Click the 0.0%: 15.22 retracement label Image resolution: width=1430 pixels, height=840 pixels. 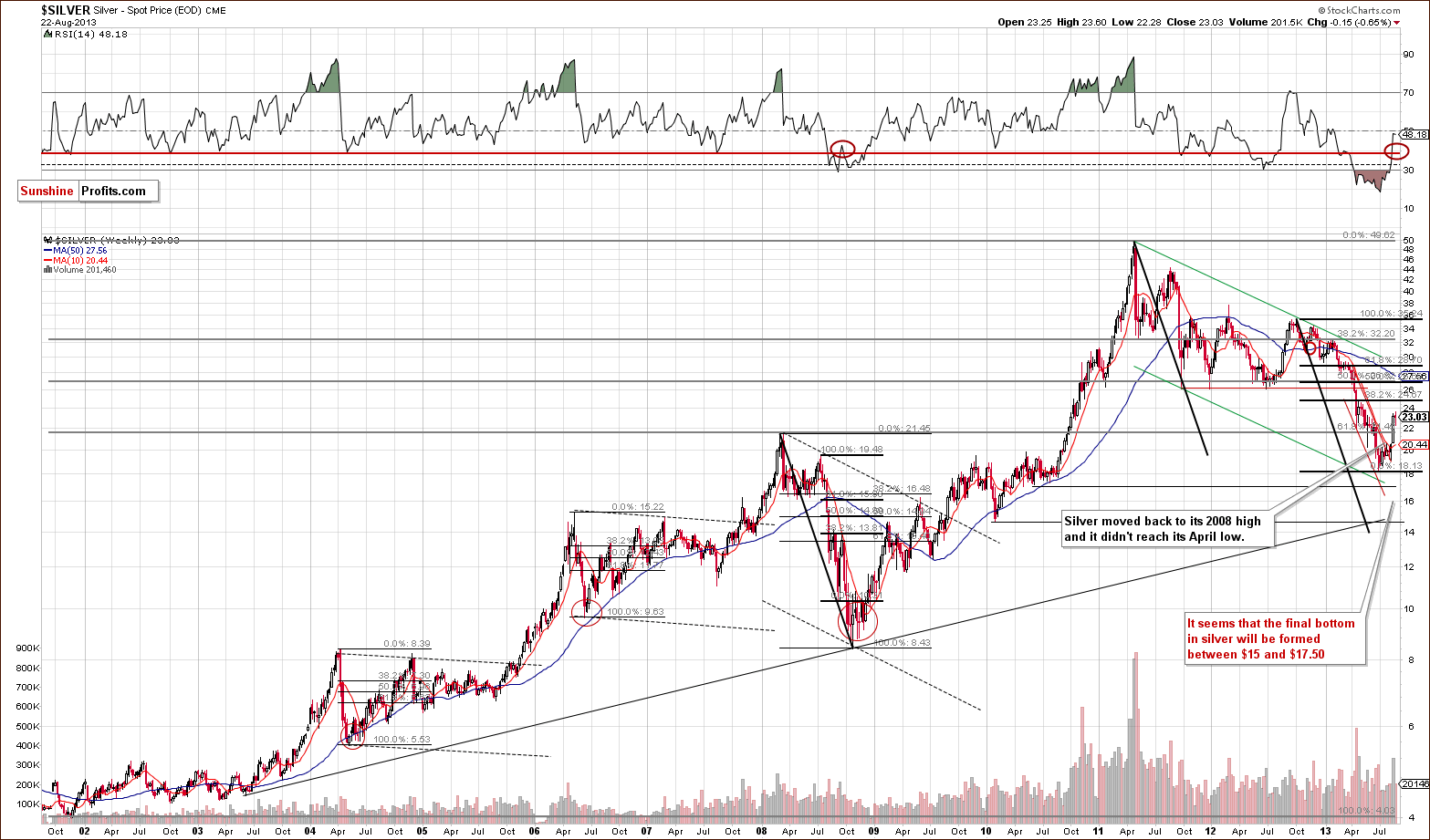[638, 507]
